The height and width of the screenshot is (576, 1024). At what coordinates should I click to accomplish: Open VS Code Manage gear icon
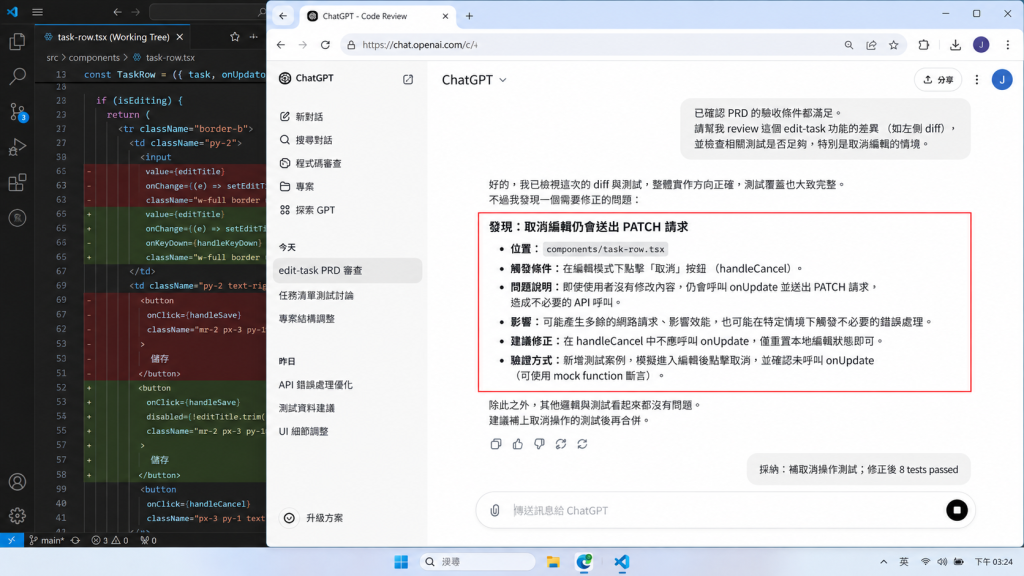coord(18,516)
